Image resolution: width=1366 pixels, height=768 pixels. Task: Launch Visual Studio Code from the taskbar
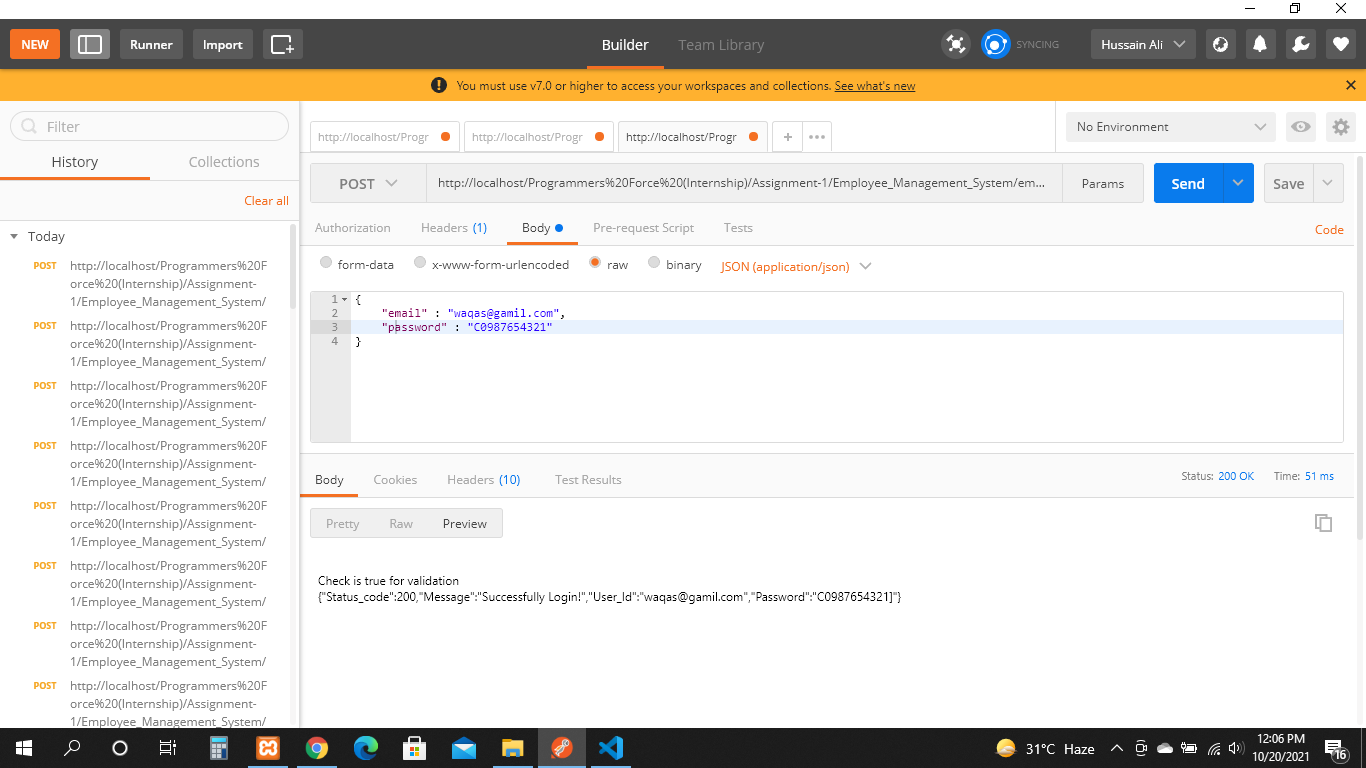[611, 747]
